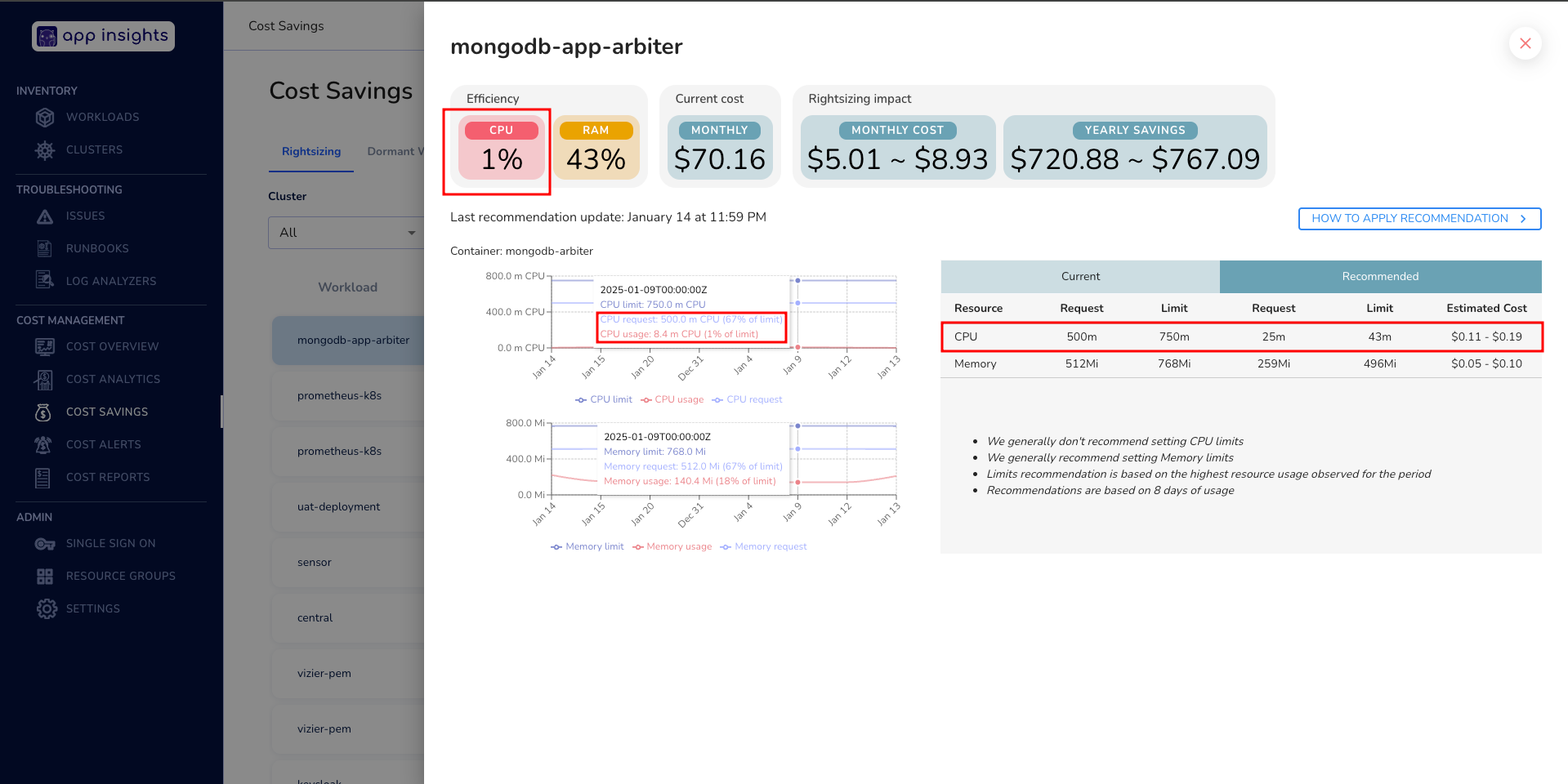Open ISSUES in the Troubleshooting section
Screen dimensions: 1568x784
pyautogui.click(x=85, y=216)
